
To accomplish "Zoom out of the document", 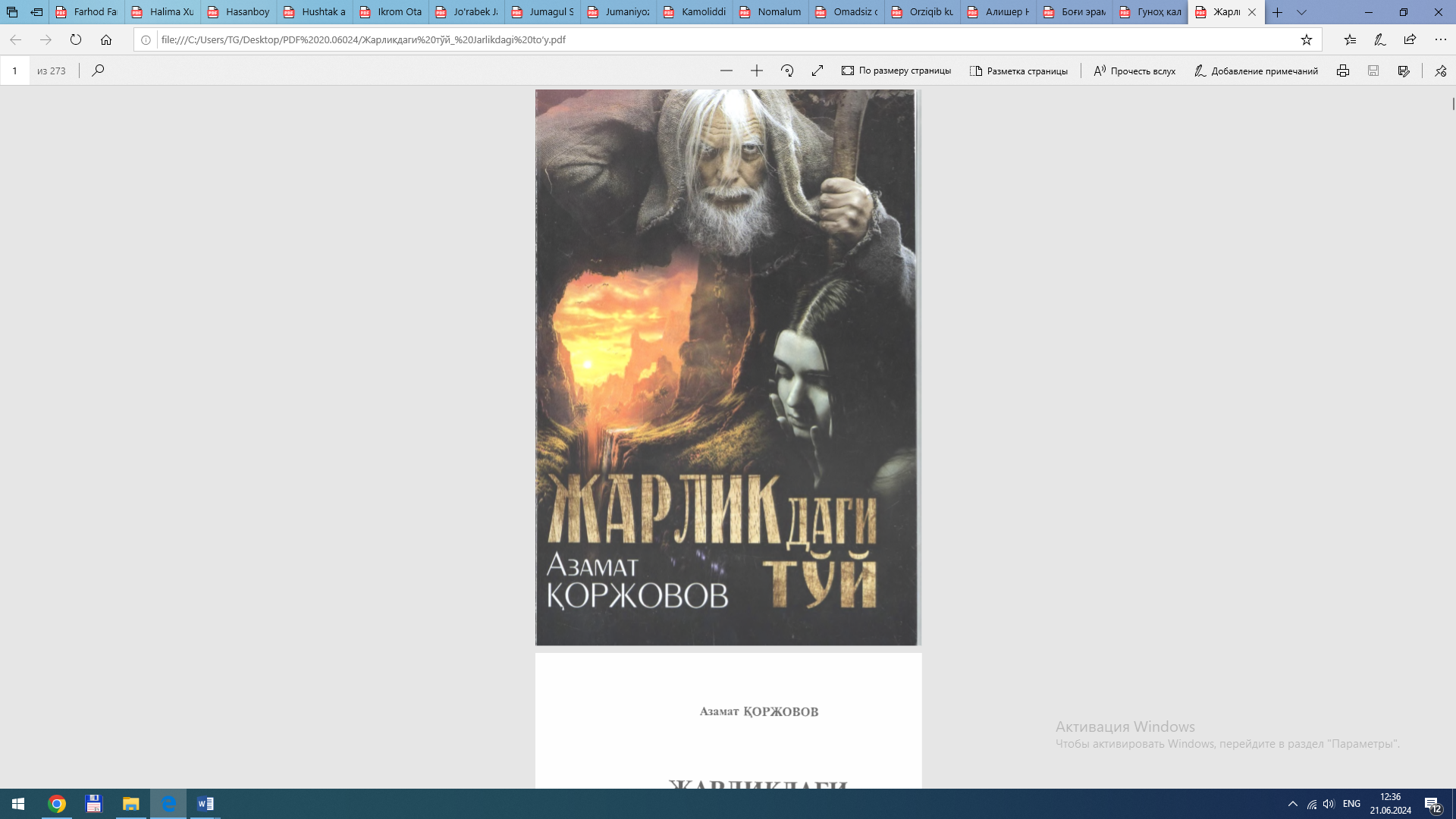I will pyautogui.click(x=726, y=71).
